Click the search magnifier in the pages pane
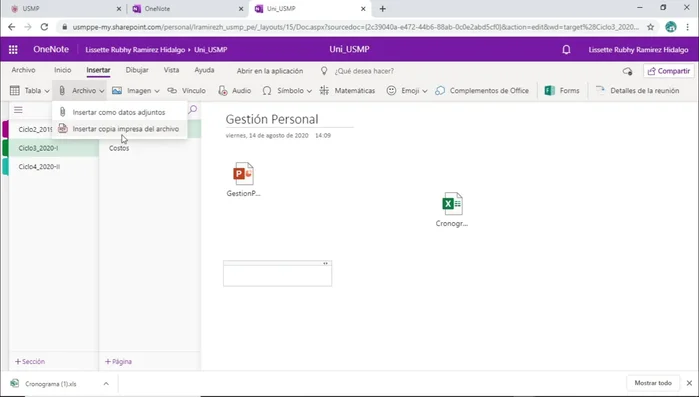The height and width of the screenshot is (397, 699). tap(193, 110)
